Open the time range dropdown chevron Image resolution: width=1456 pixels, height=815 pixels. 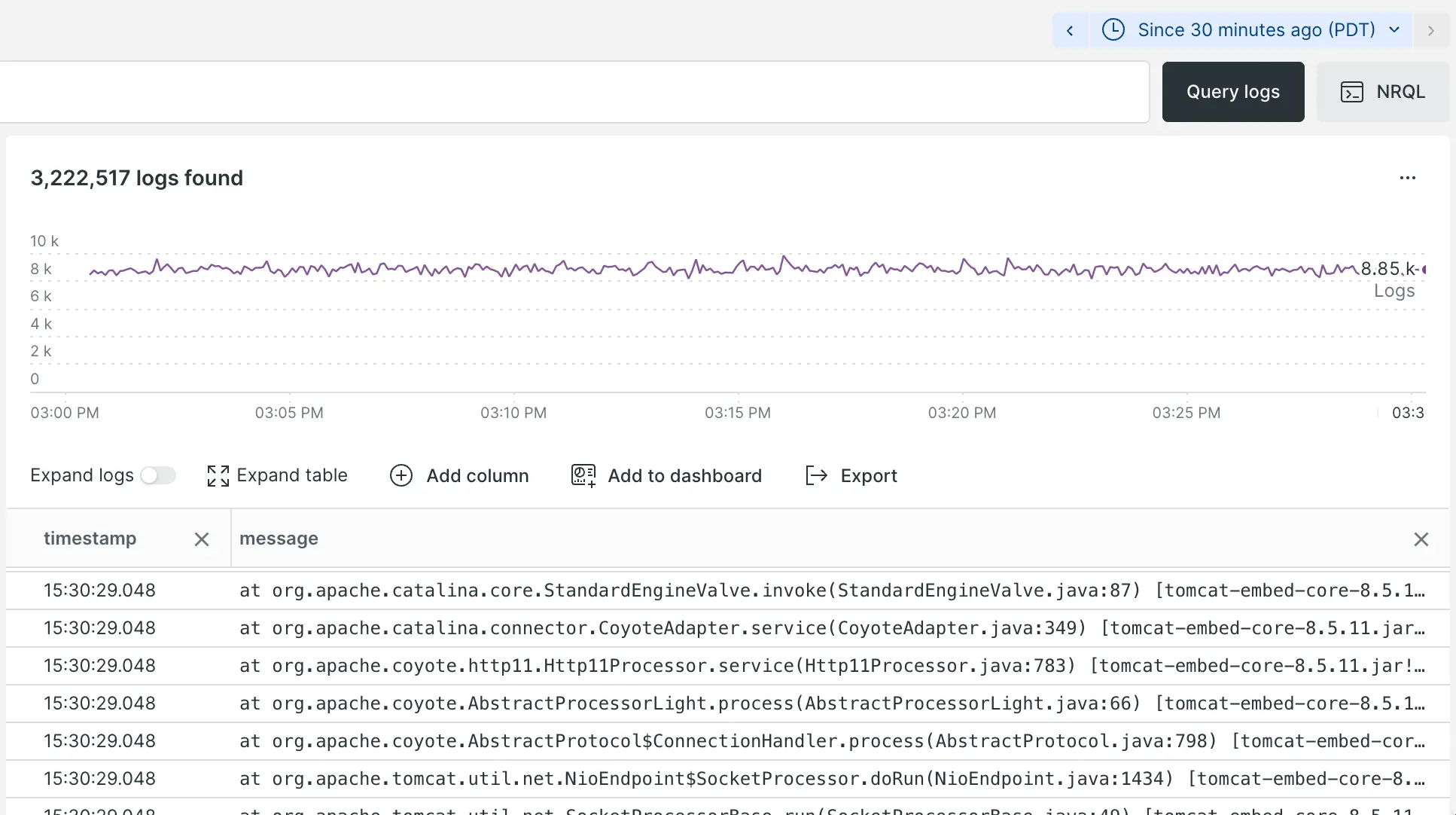[x=1396, y=29]
